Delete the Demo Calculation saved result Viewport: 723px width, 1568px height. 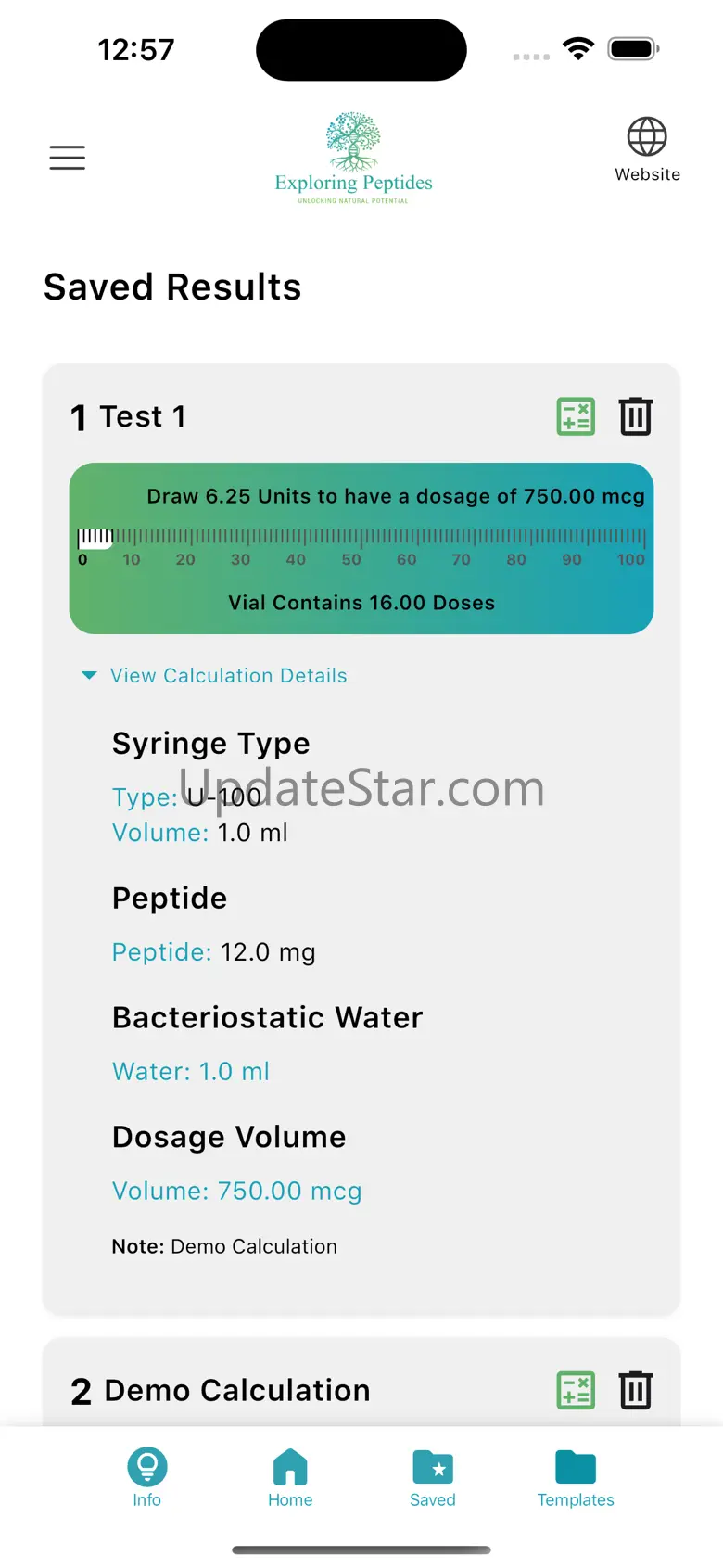[636, 1390]
